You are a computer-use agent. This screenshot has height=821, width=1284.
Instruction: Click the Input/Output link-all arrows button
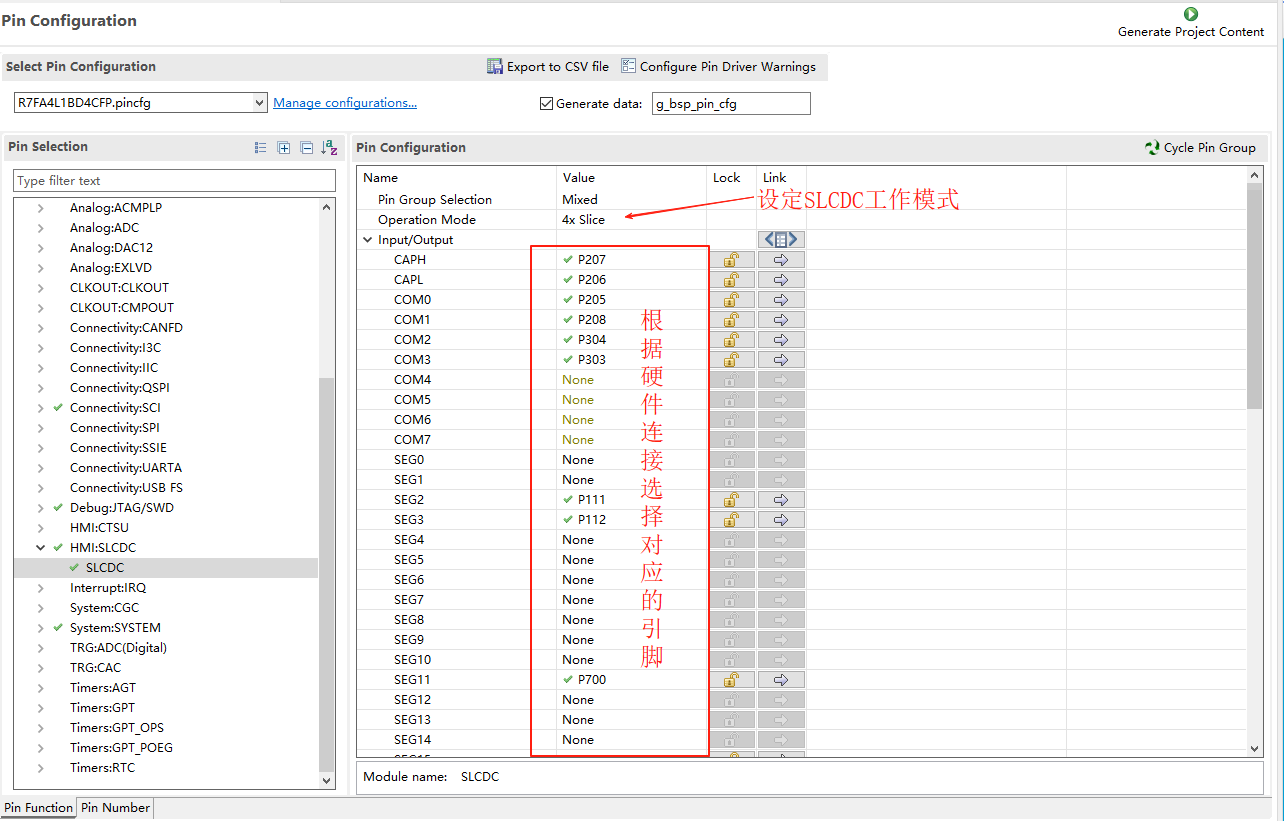781,239
